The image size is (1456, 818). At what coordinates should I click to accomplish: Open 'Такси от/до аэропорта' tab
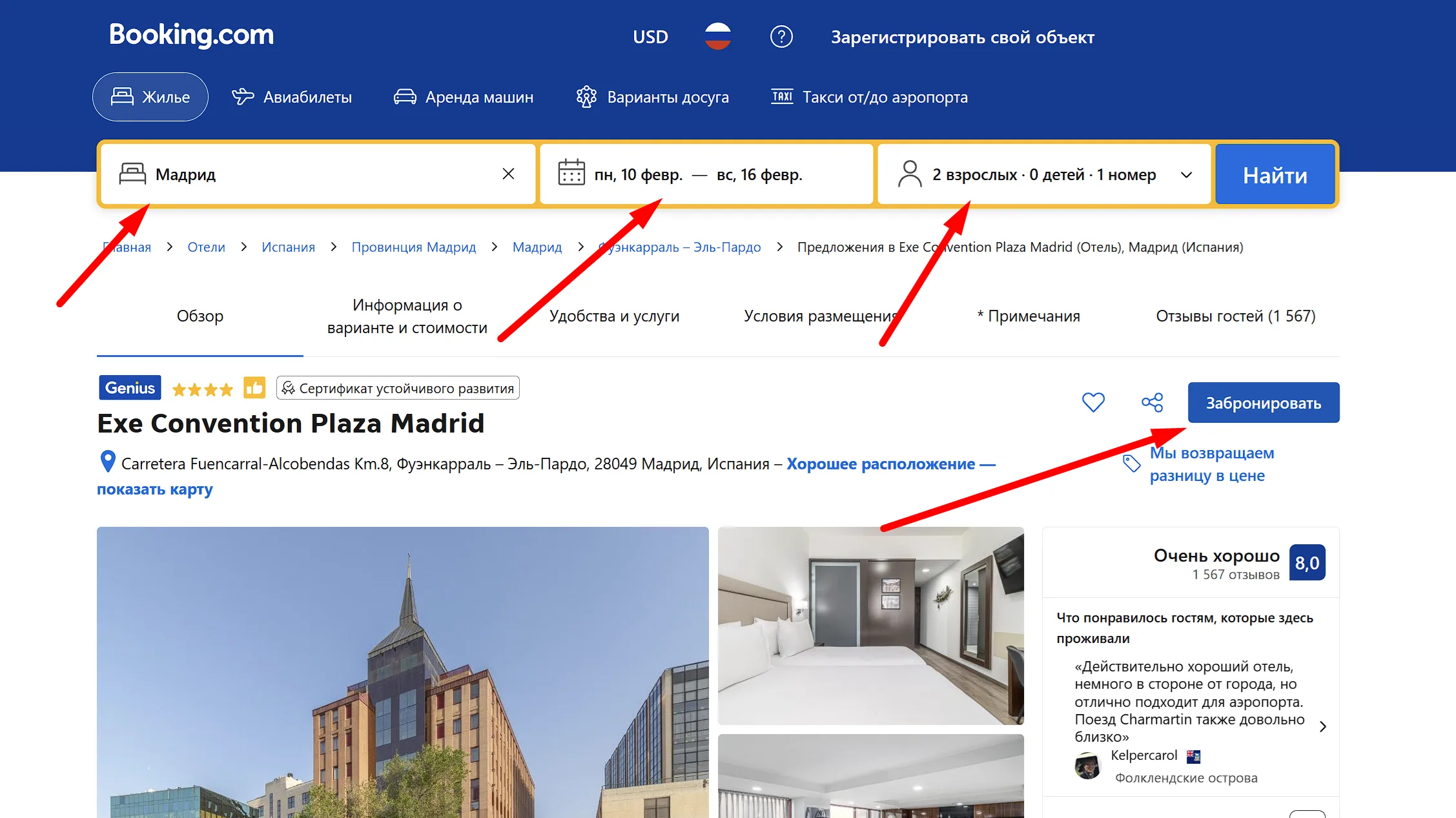coord(869,97)
